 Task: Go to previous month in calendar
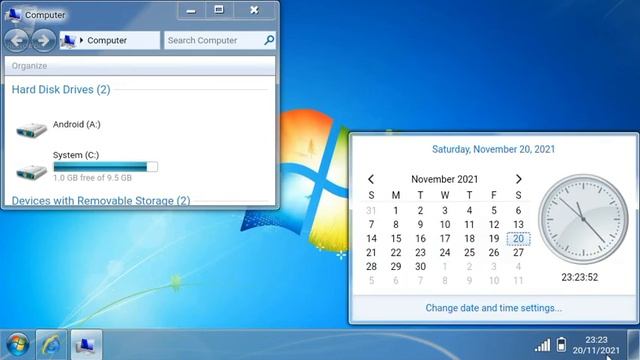pos(371,179)
